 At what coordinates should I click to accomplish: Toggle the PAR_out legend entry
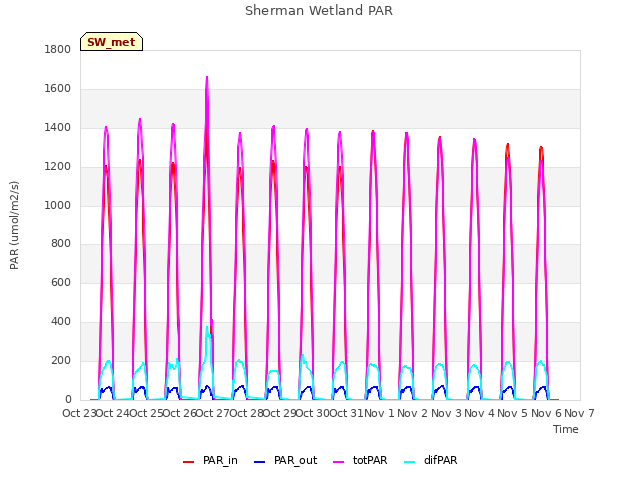(x=285, y=460)
